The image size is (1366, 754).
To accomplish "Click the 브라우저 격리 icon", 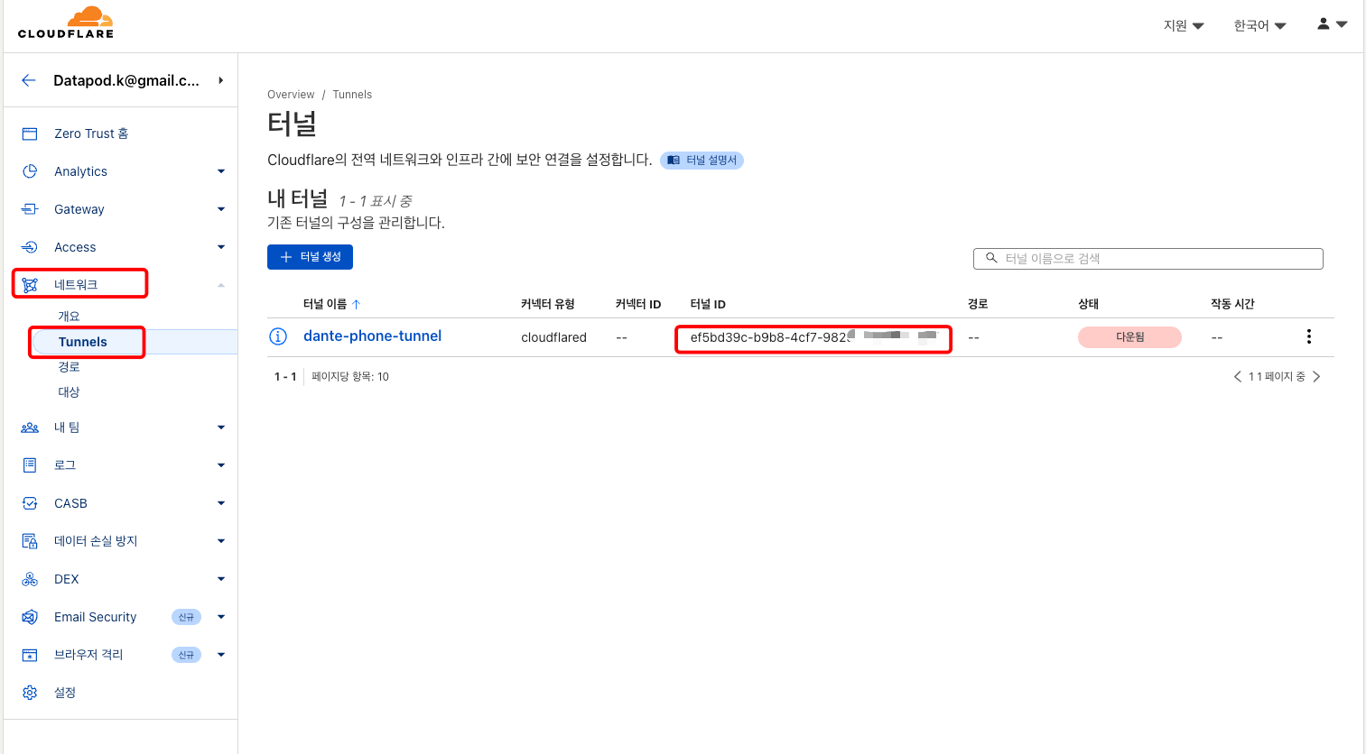I will point(30,655).
